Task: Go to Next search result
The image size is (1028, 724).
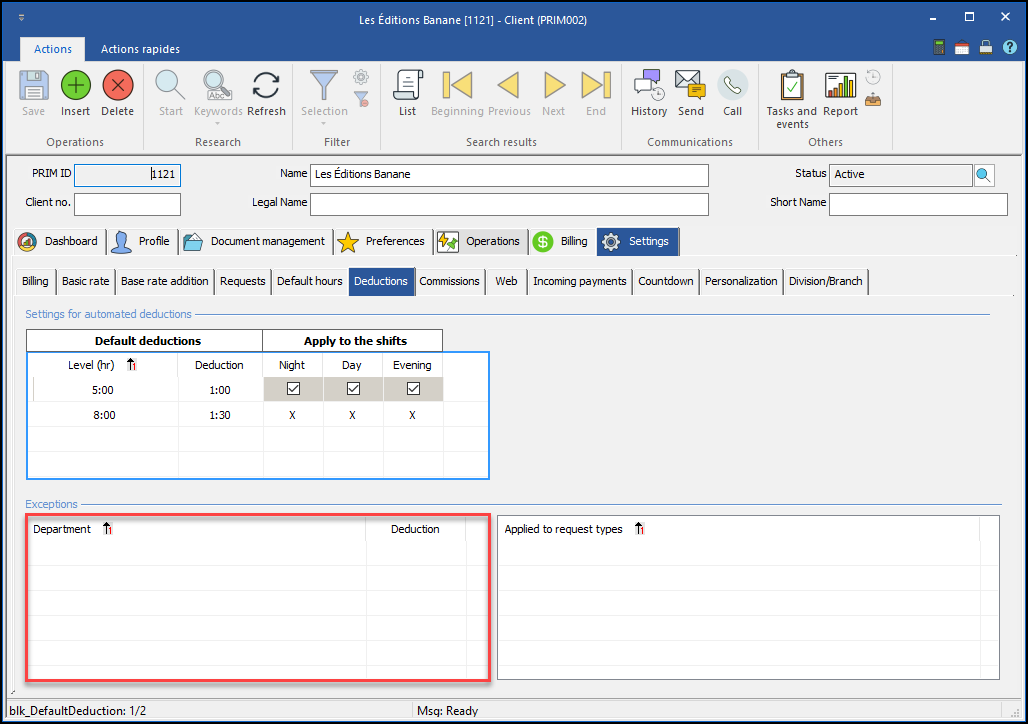Action: coord(553,86)
